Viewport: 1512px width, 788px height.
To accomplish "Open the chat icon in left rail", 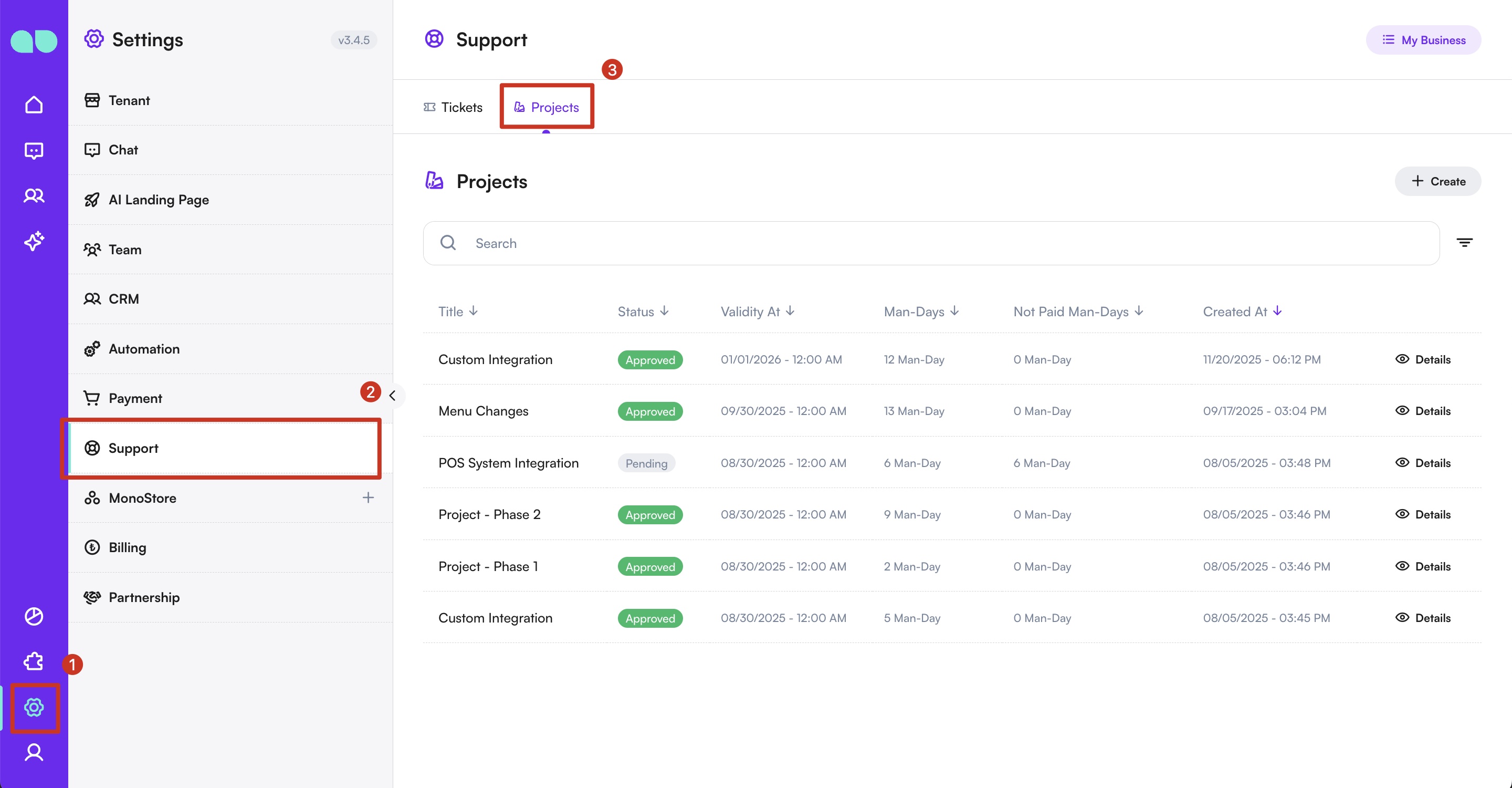I will 34,150.
